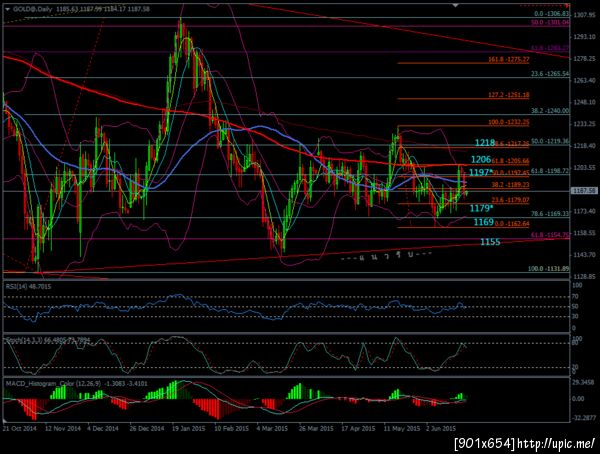Screen dimensions: 600x454
Task: Click the 19 Jan 2015 date label
Action: (x=189, y=428)
